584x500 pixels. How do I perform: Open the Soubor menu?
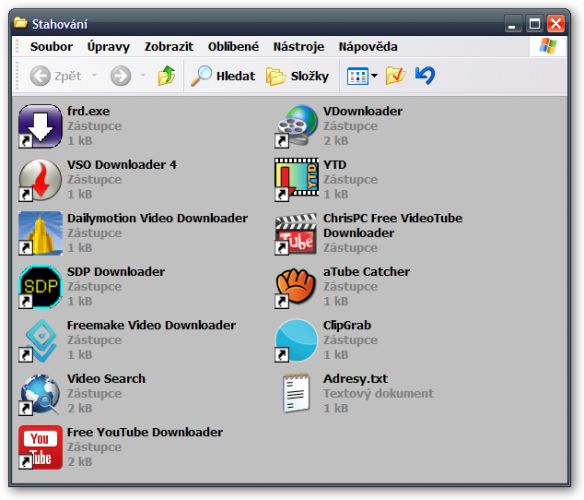(x=51, y=47)
